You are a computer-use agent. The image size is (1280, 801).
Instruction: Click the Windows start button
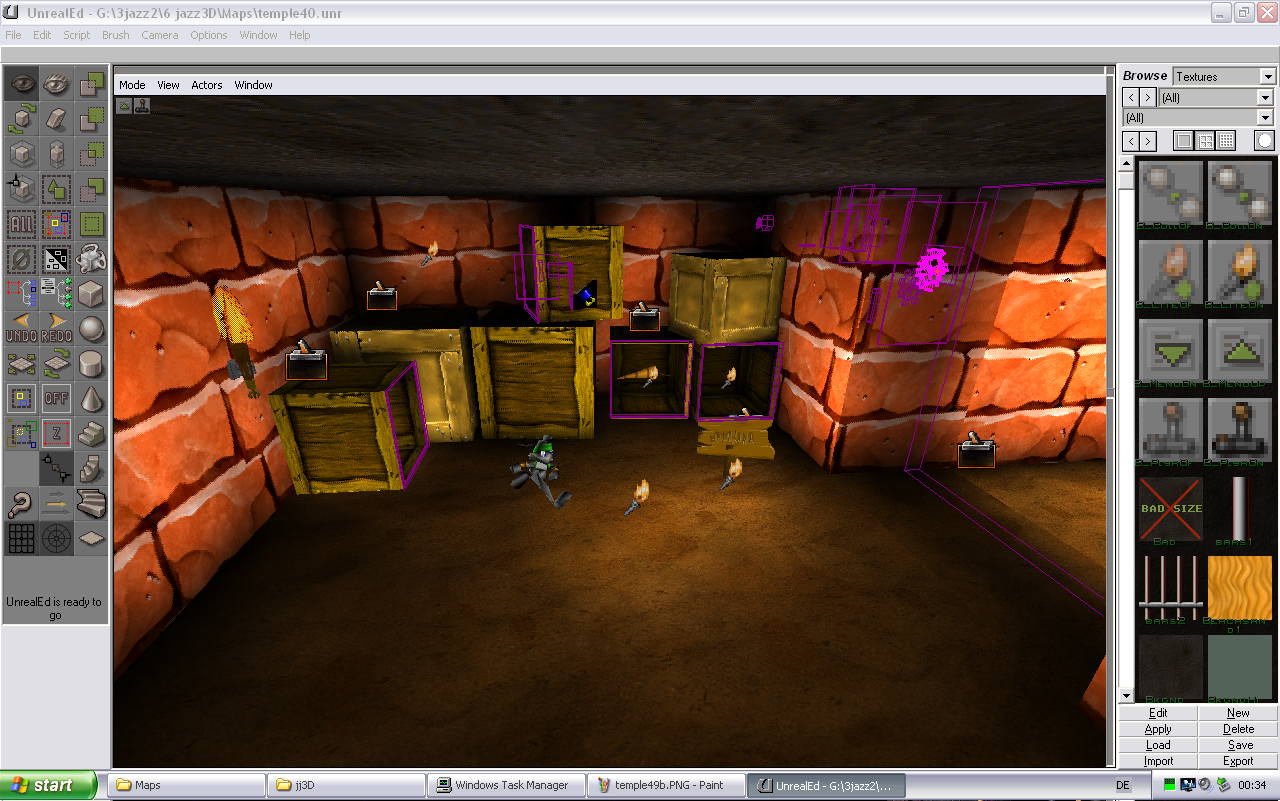pos(49,785)
